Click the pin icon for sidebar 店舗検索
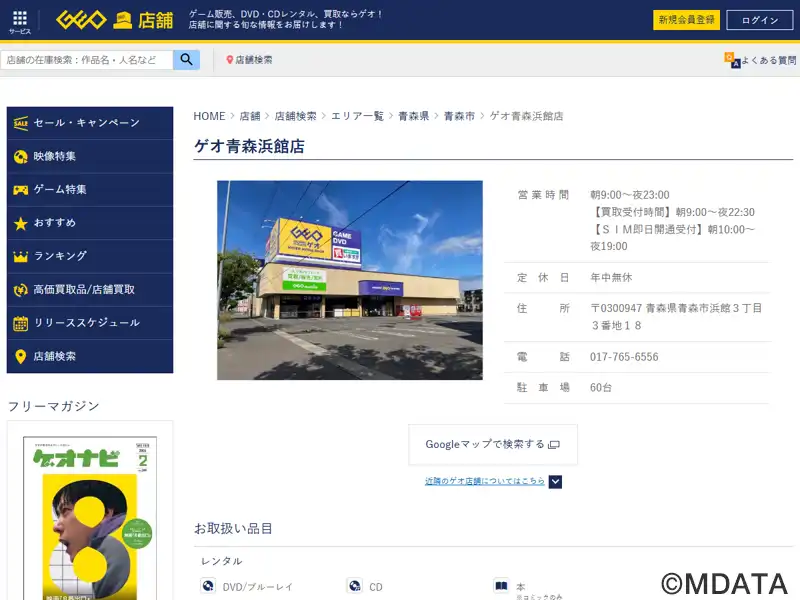800x600 pixels. click(20, 357)
